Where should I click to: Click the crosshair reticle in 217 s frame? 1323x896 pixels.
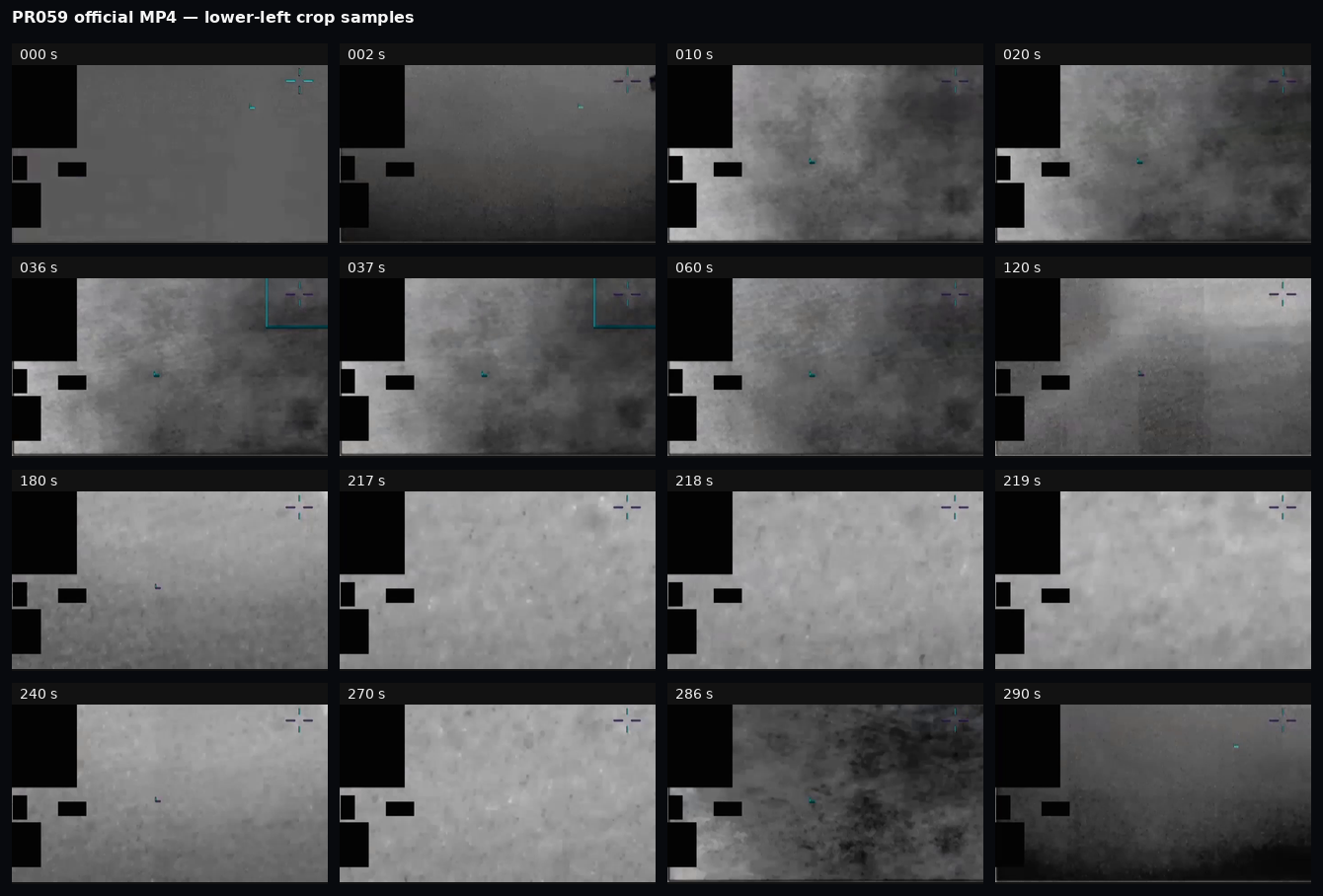(x=627, y=507)
